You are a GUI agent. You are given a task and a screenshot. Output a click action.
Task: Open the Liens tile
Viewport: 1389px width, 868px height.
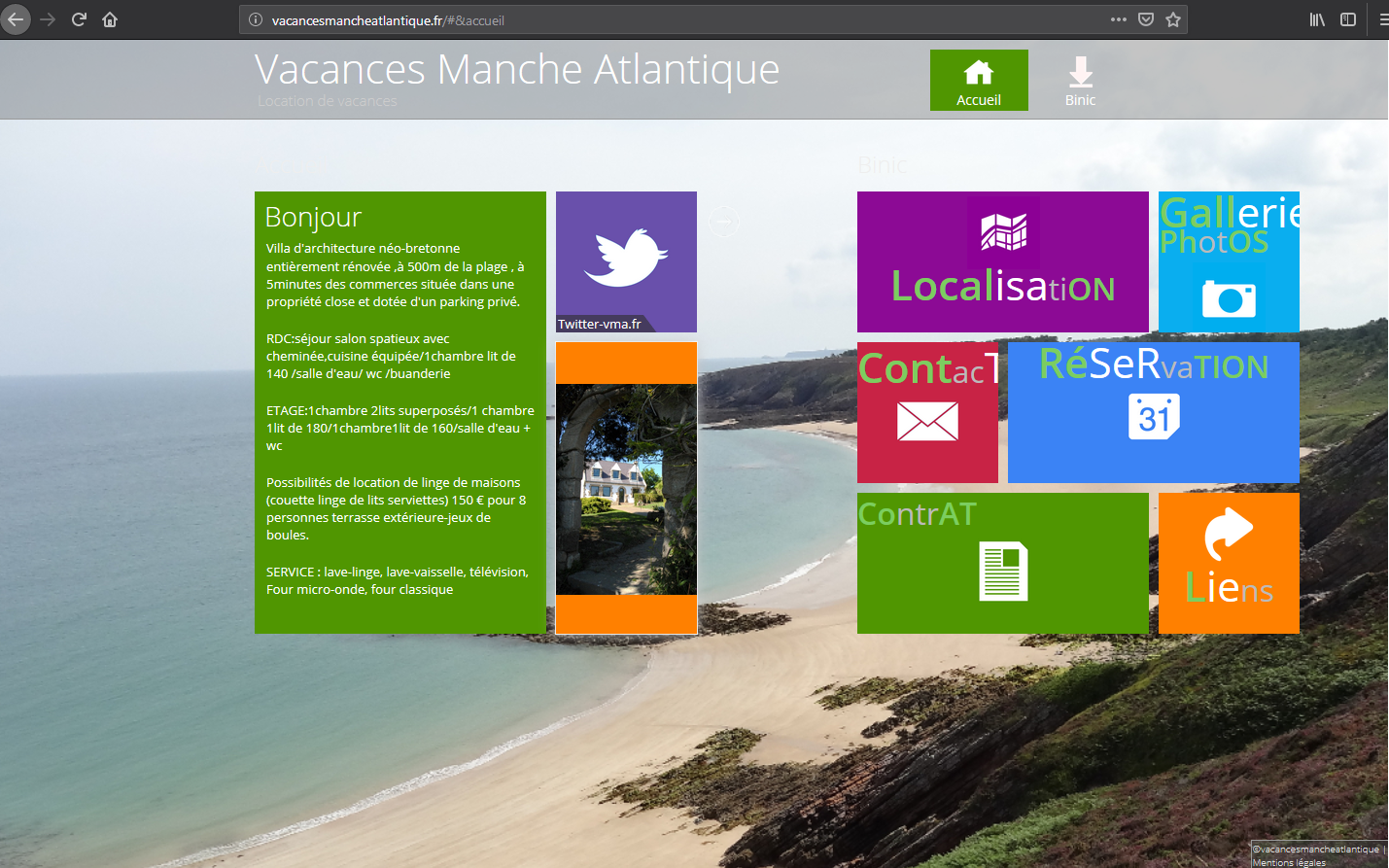pyautogui.click(x=1229, y=563)
